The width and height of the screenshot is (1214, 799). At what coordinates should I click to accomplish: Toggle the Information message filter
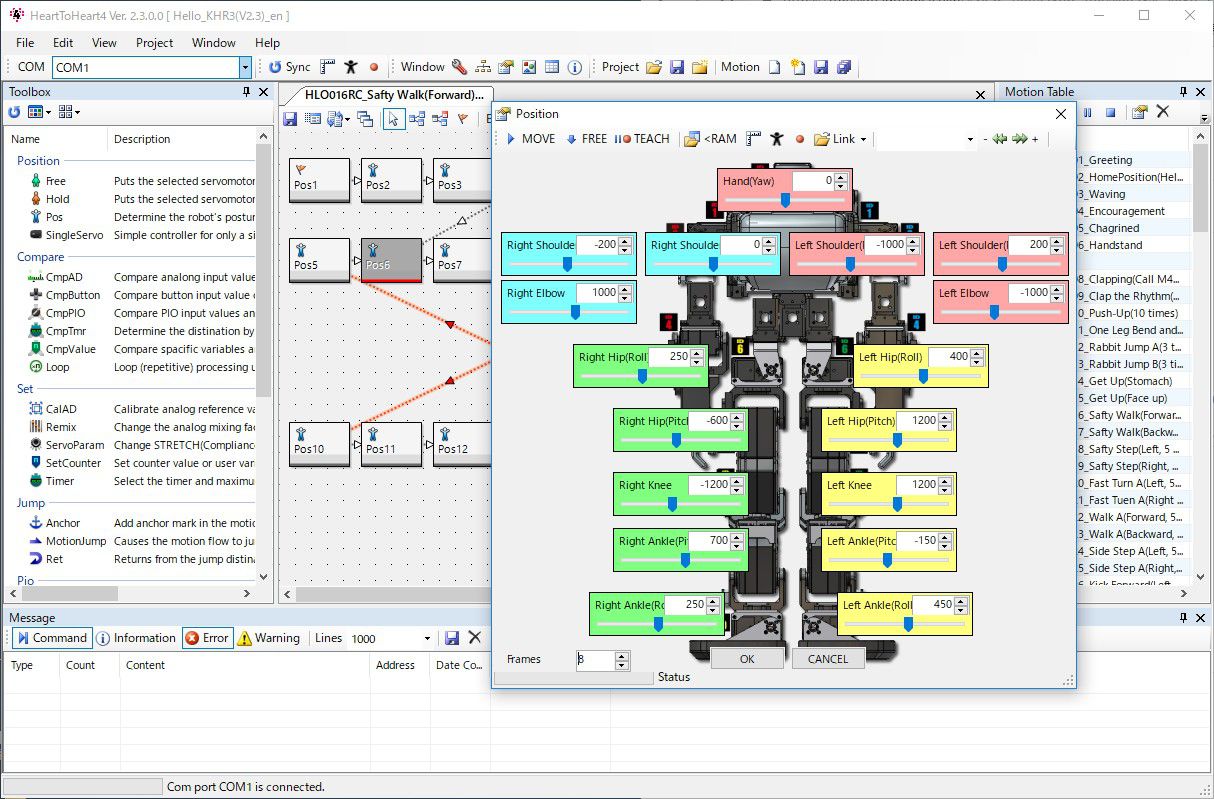point(135,638)
